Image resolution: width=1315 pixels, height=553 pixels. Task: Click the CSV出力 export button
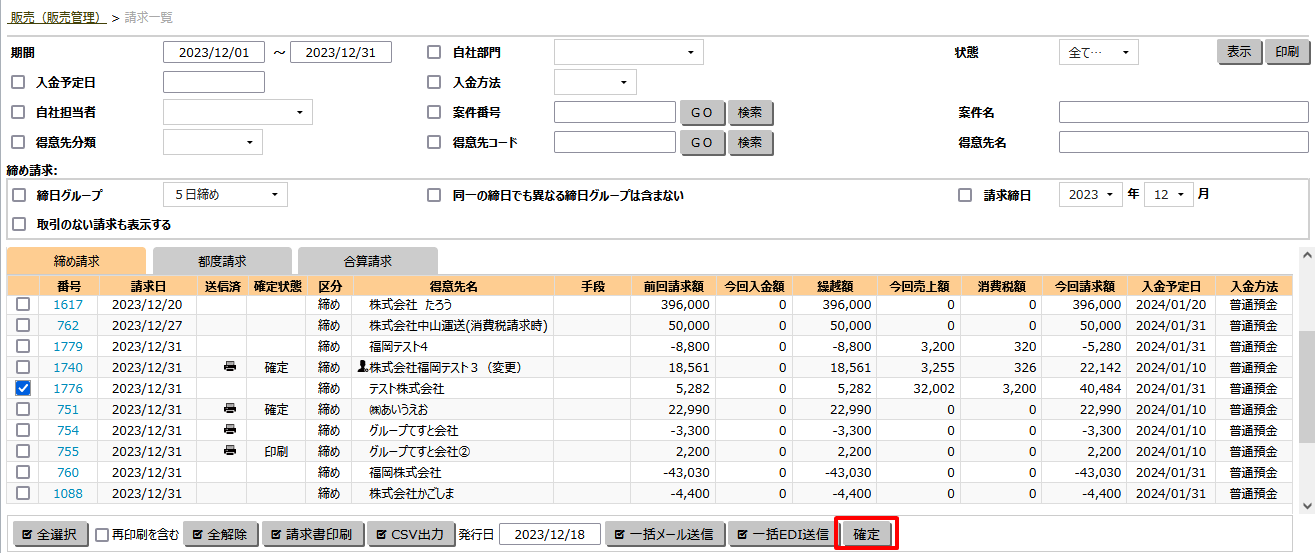[410, 534]
